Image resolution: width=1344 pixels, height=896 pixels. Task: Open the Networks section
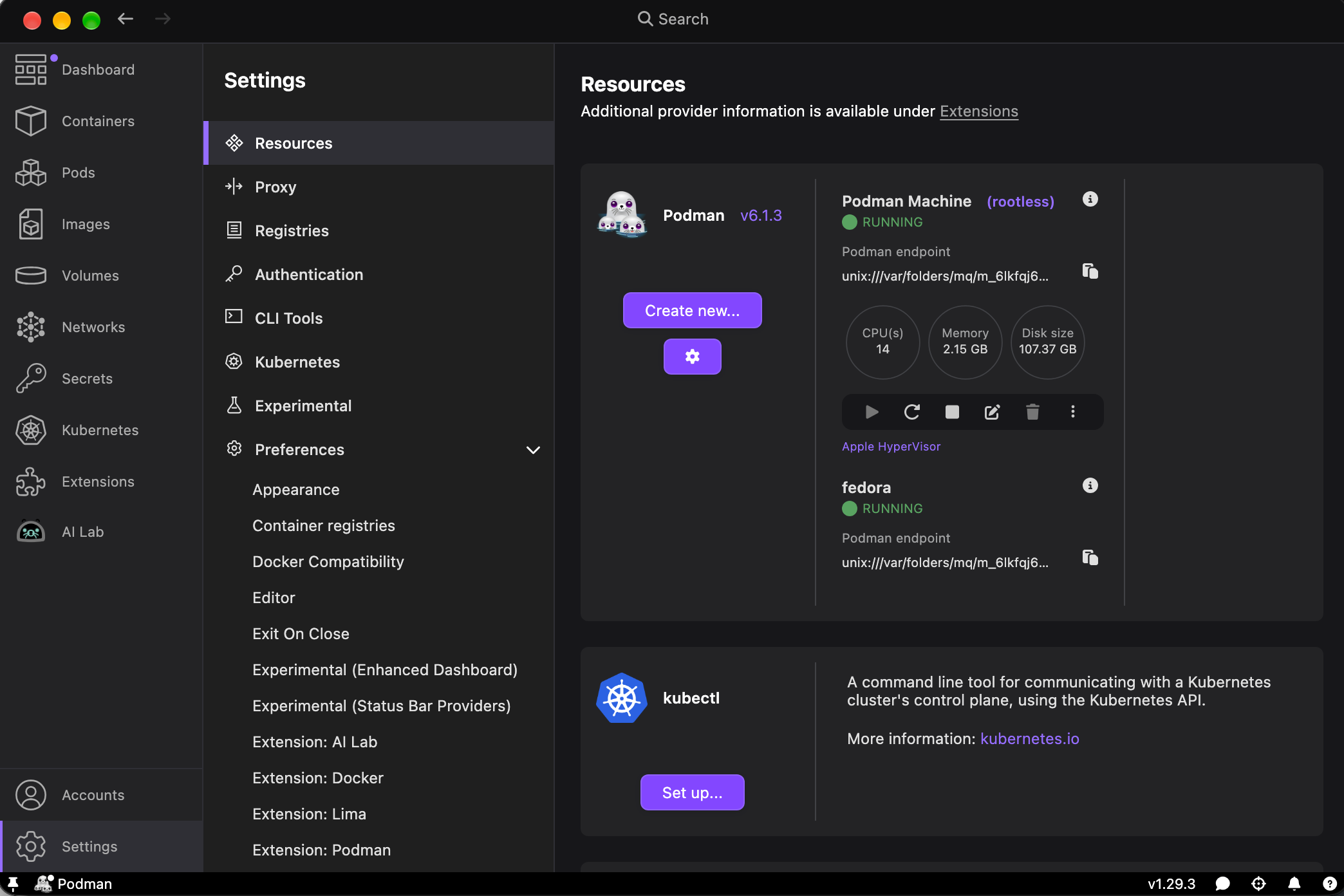[x=101, y=327]
